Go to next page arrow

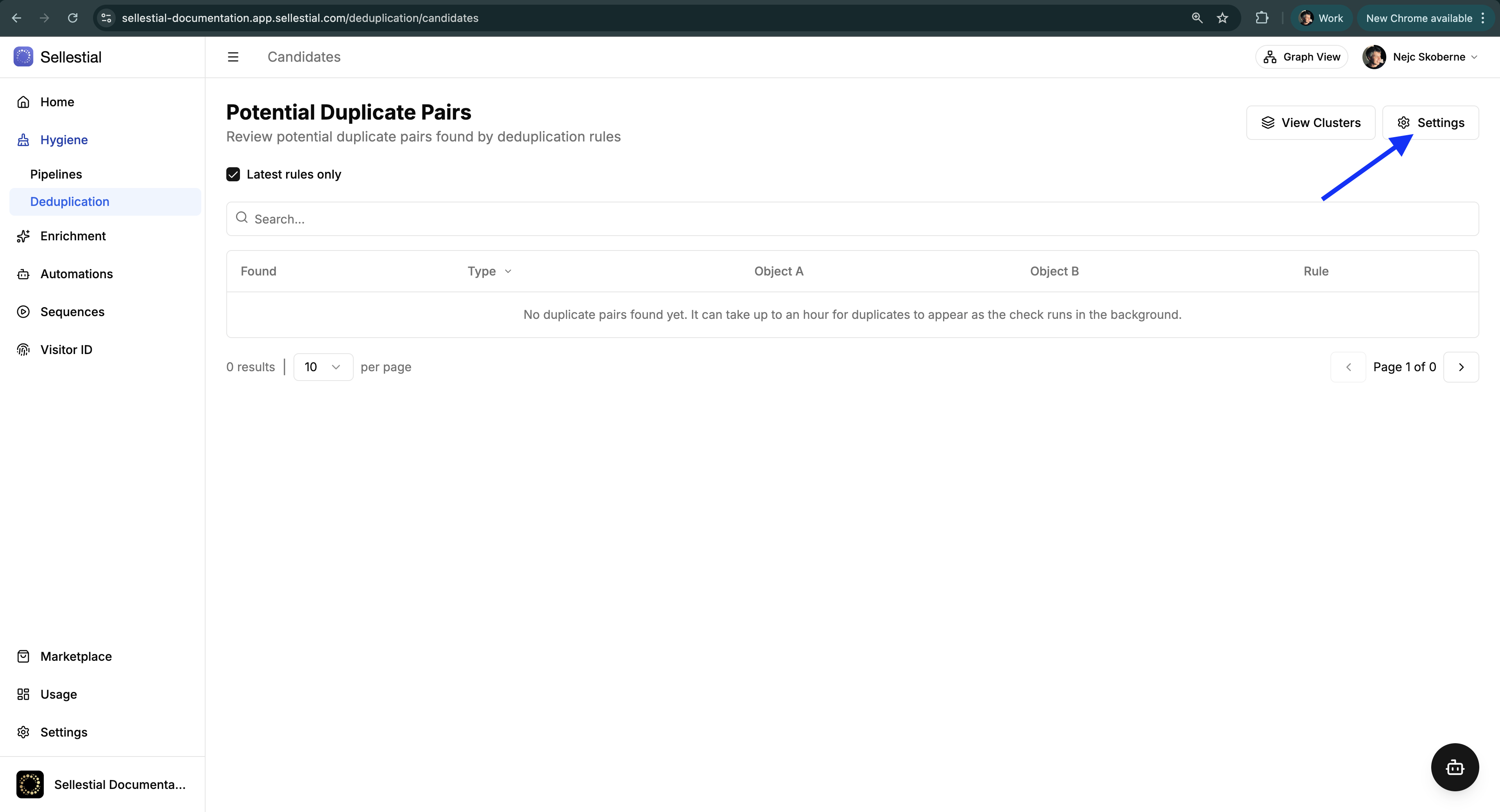[x=1461, y=367]
